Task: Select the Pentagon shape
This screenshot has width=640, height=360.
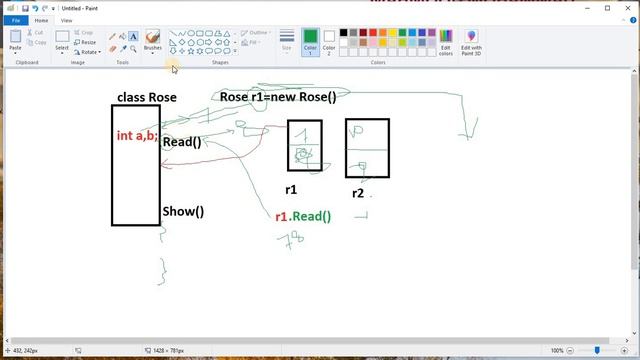Action: coord(191,42)
